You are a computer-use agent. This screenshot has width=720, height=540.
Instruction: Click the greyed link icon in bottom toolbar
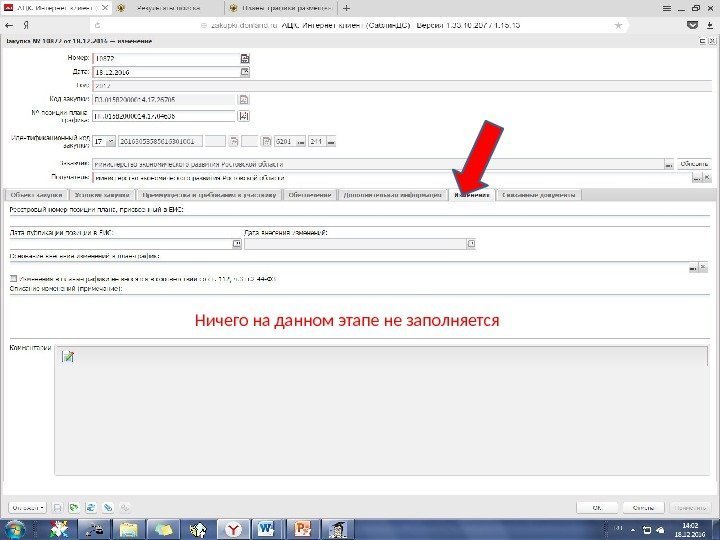(x=124, y=508)
